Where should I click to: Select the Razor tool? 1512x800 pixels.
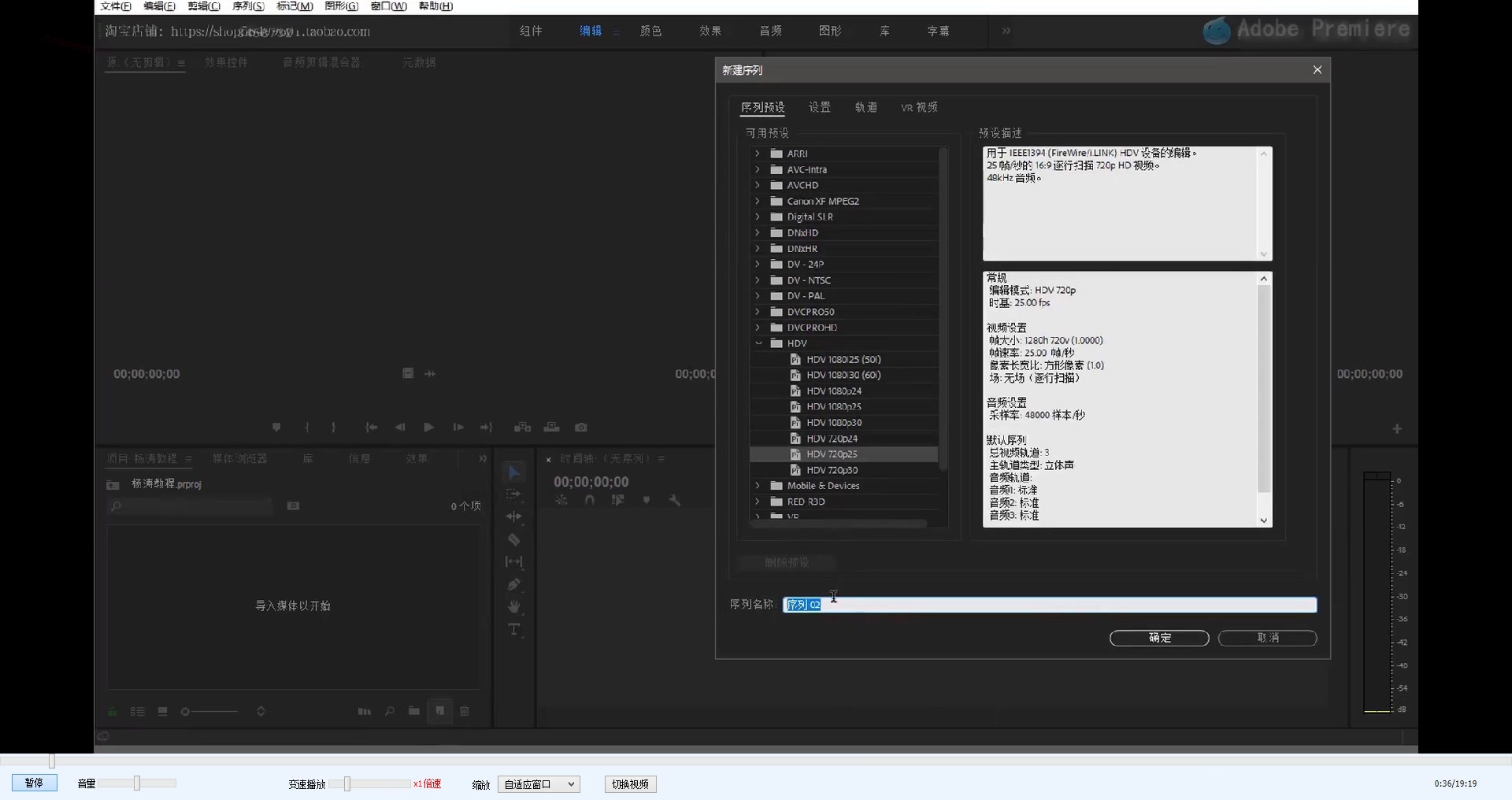pos(514,539)
